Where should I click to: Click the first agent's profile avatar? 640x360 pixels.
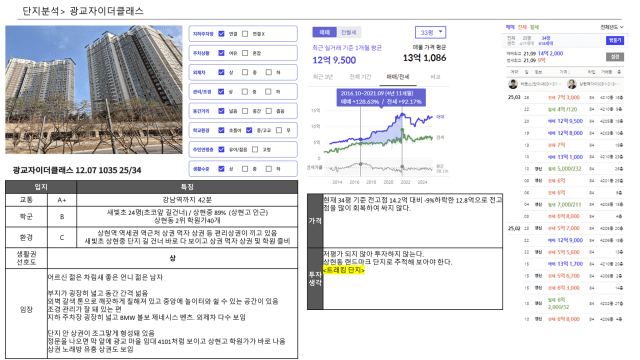coord(513,84)
